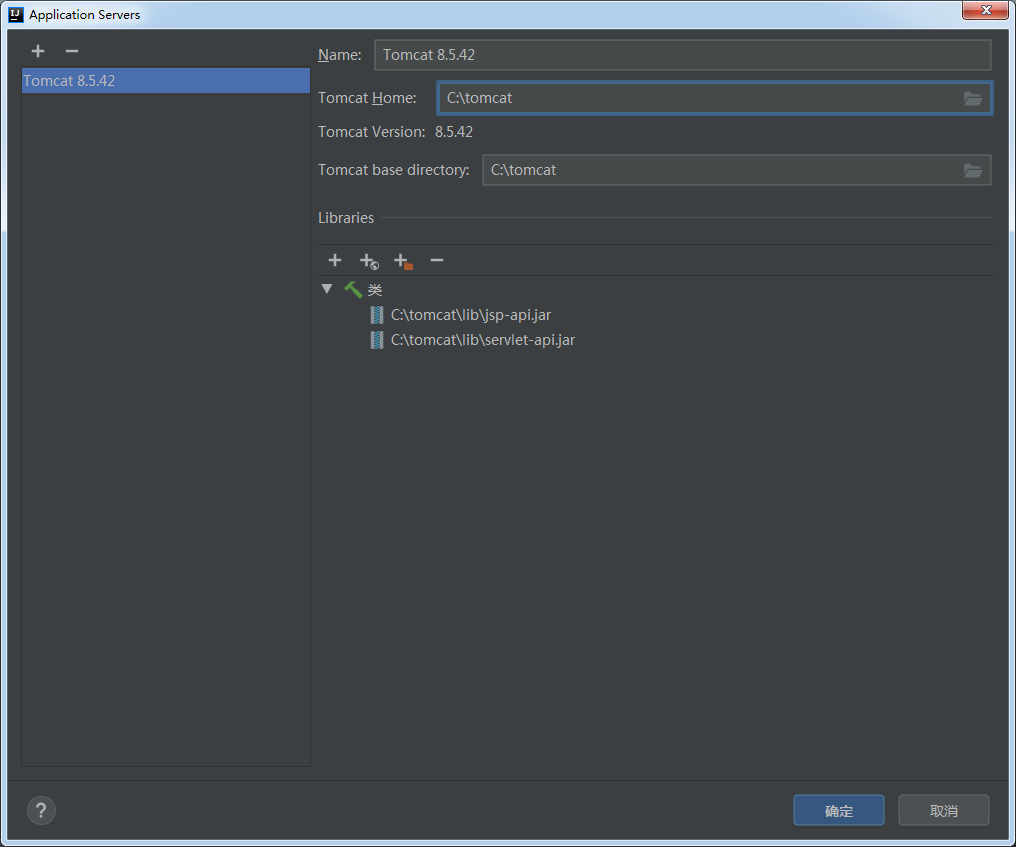Click the Tomcat Version 8.5.42 value
Screen dimensions: 1016x847
tap(454, 132)
